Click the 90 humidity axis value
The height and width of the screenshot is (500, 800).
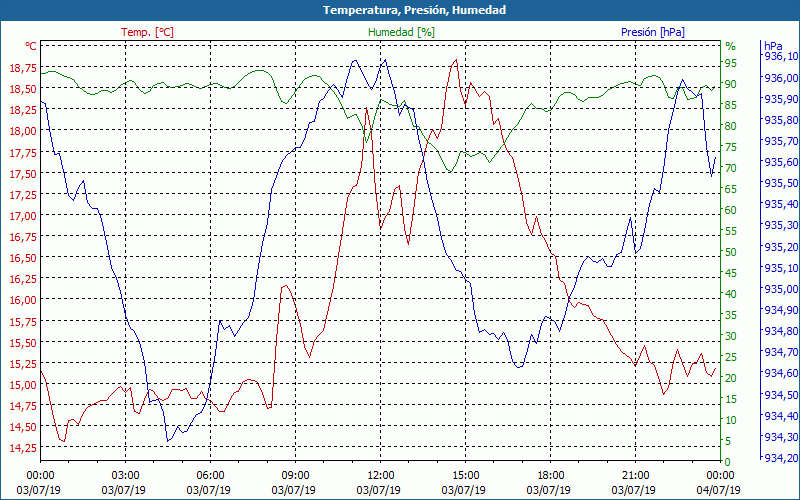pyautogui.click(x=731, y=84)
